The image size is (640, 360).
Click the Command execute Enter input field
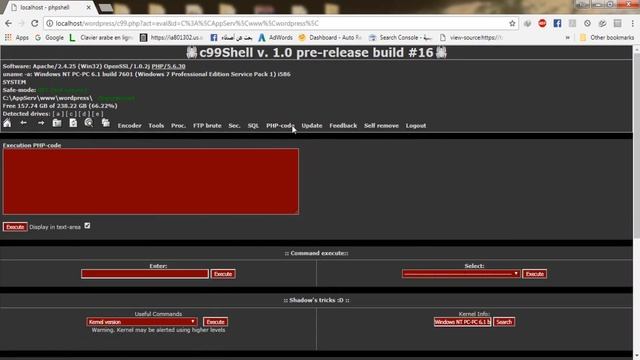[144, 274]
